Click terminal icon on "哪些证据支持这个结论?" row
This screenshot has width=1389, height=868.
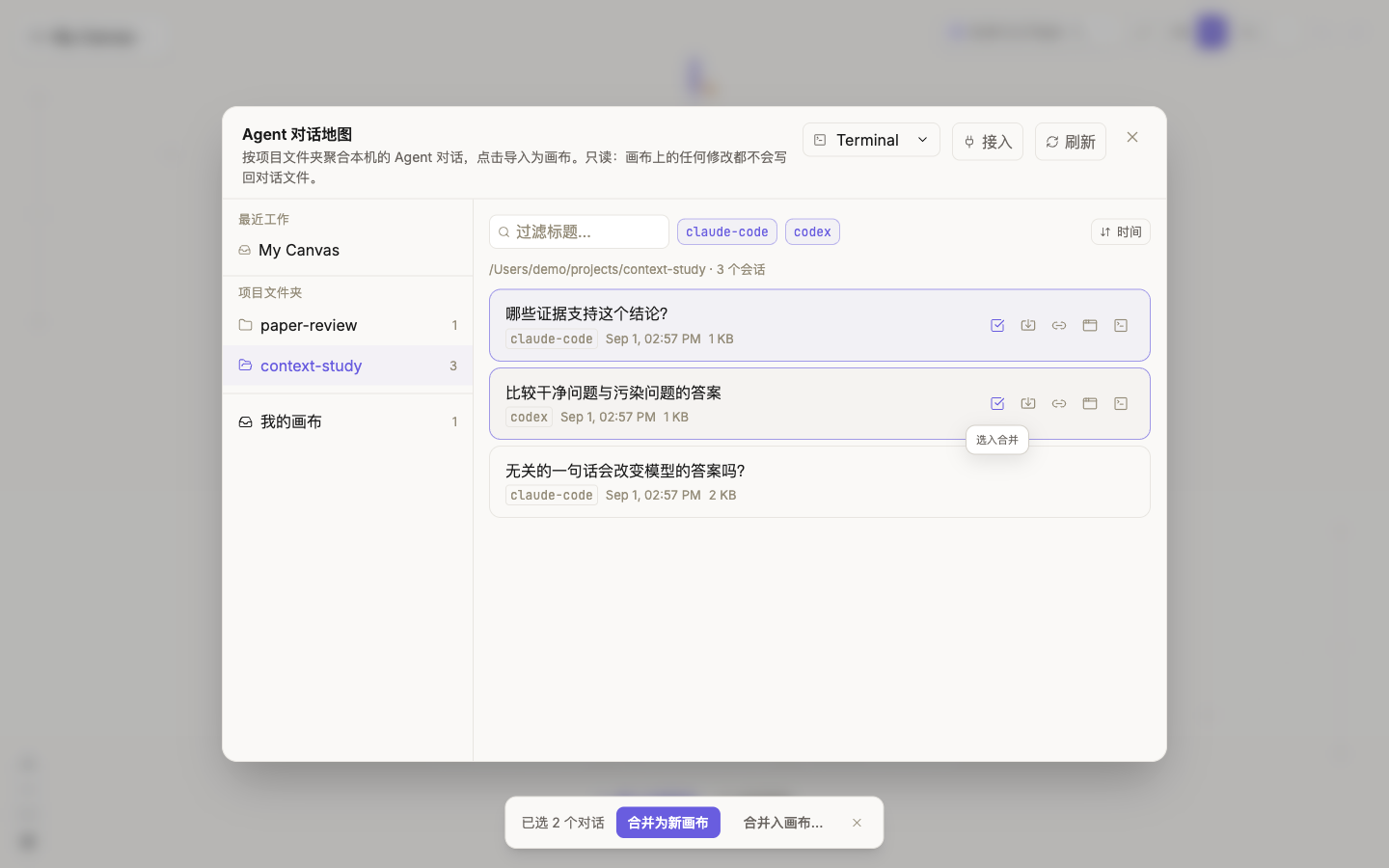(1121, 326)
